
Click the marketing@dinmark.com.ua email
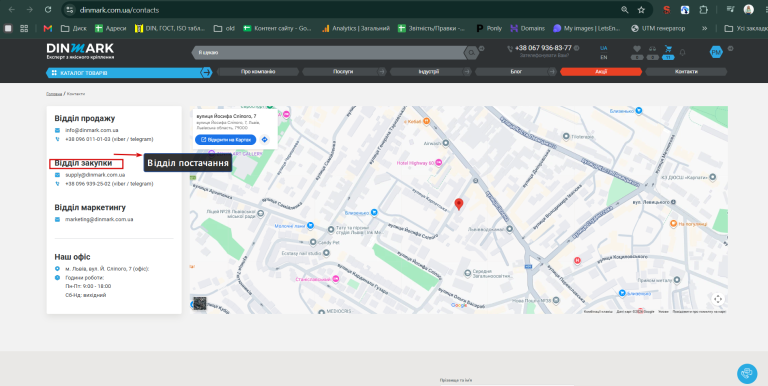pos(99,219)
